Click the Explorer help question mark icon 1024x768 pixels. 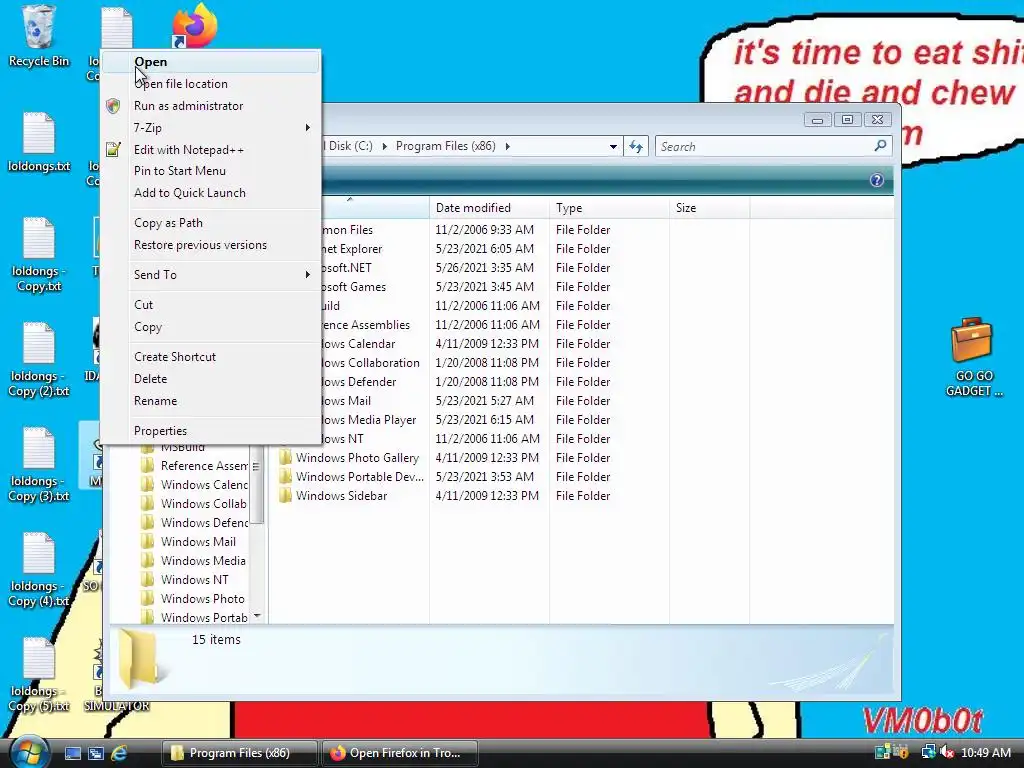876,180
